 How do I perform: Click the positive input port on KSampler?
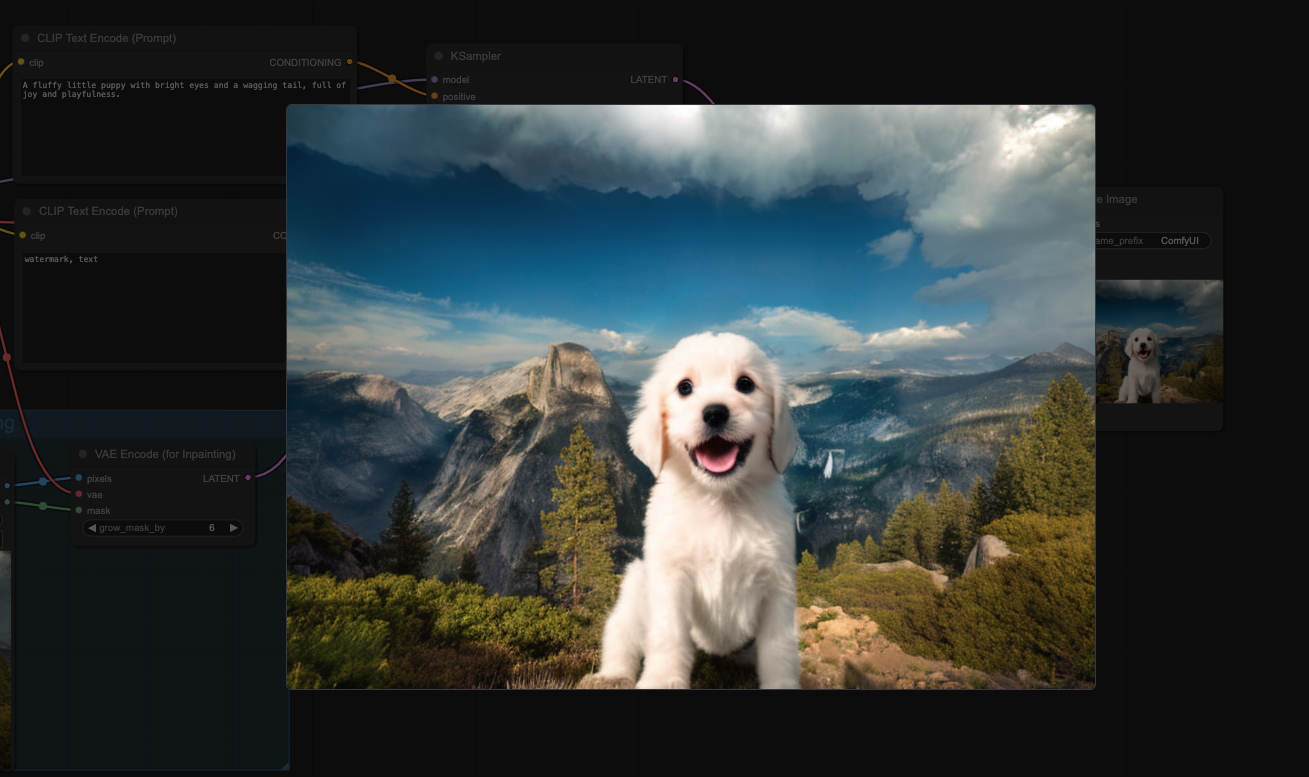click(434, 96)
